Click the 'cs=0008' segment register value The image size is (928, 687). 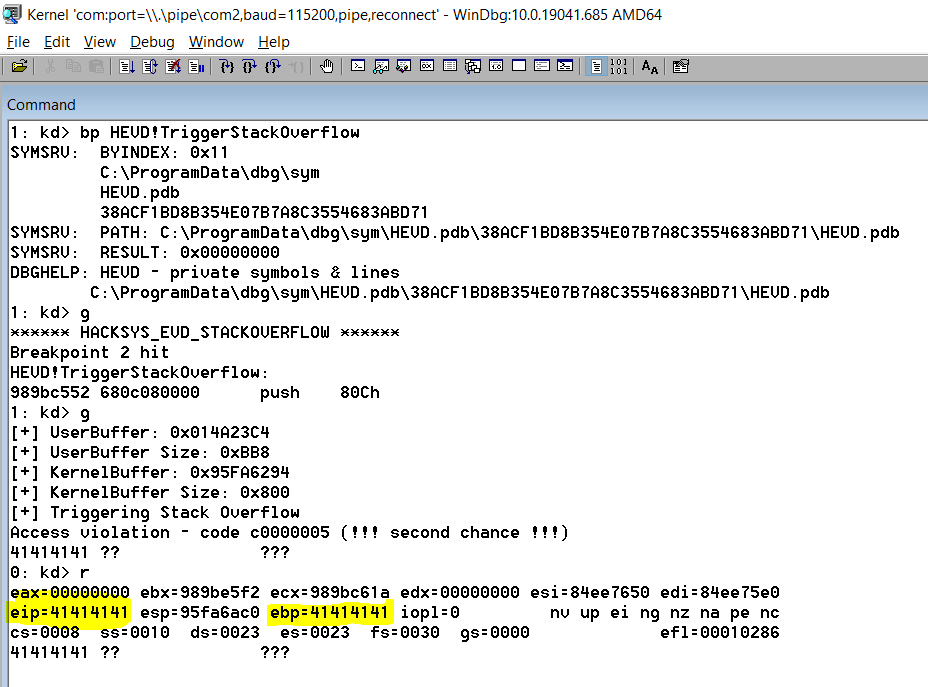[45, 633]
